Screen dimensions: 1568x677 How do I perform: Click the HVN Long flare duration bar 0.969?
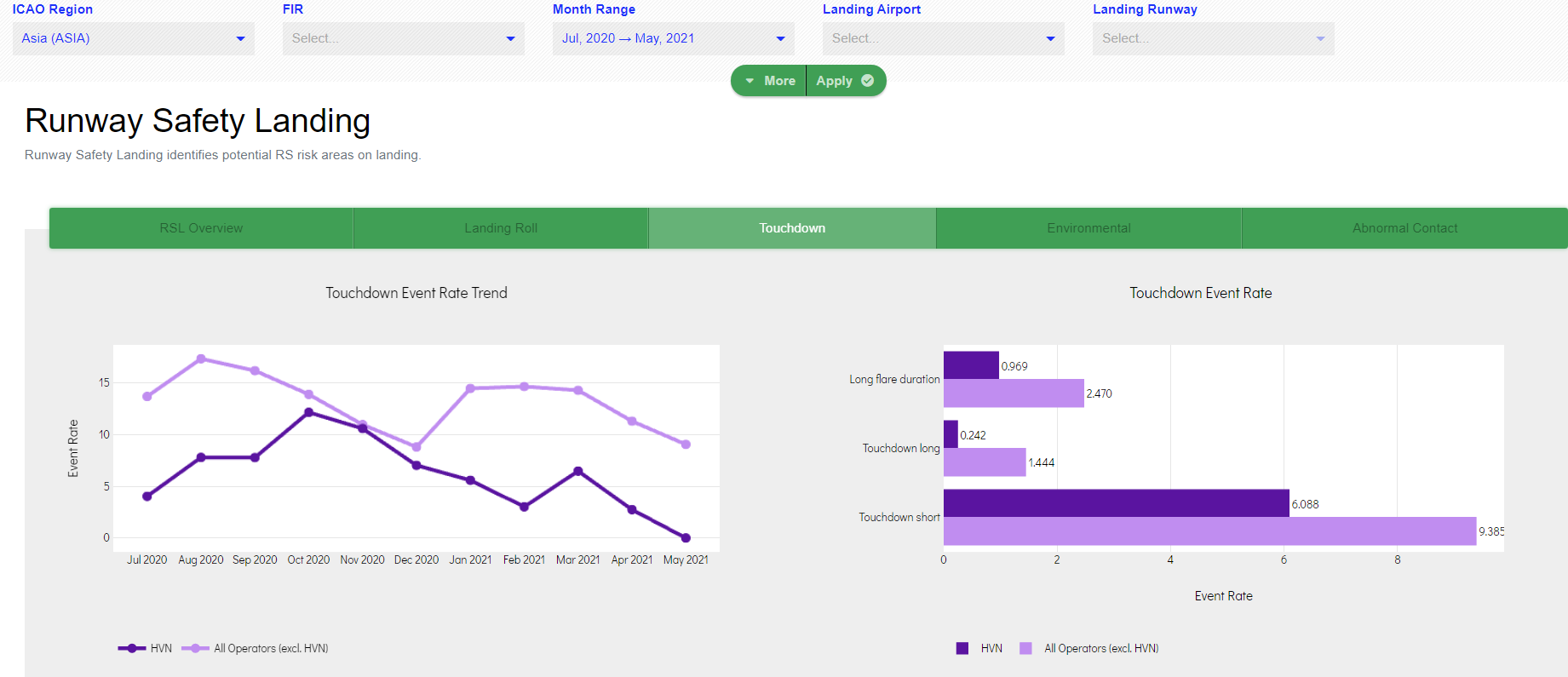[x=971, y=365]
